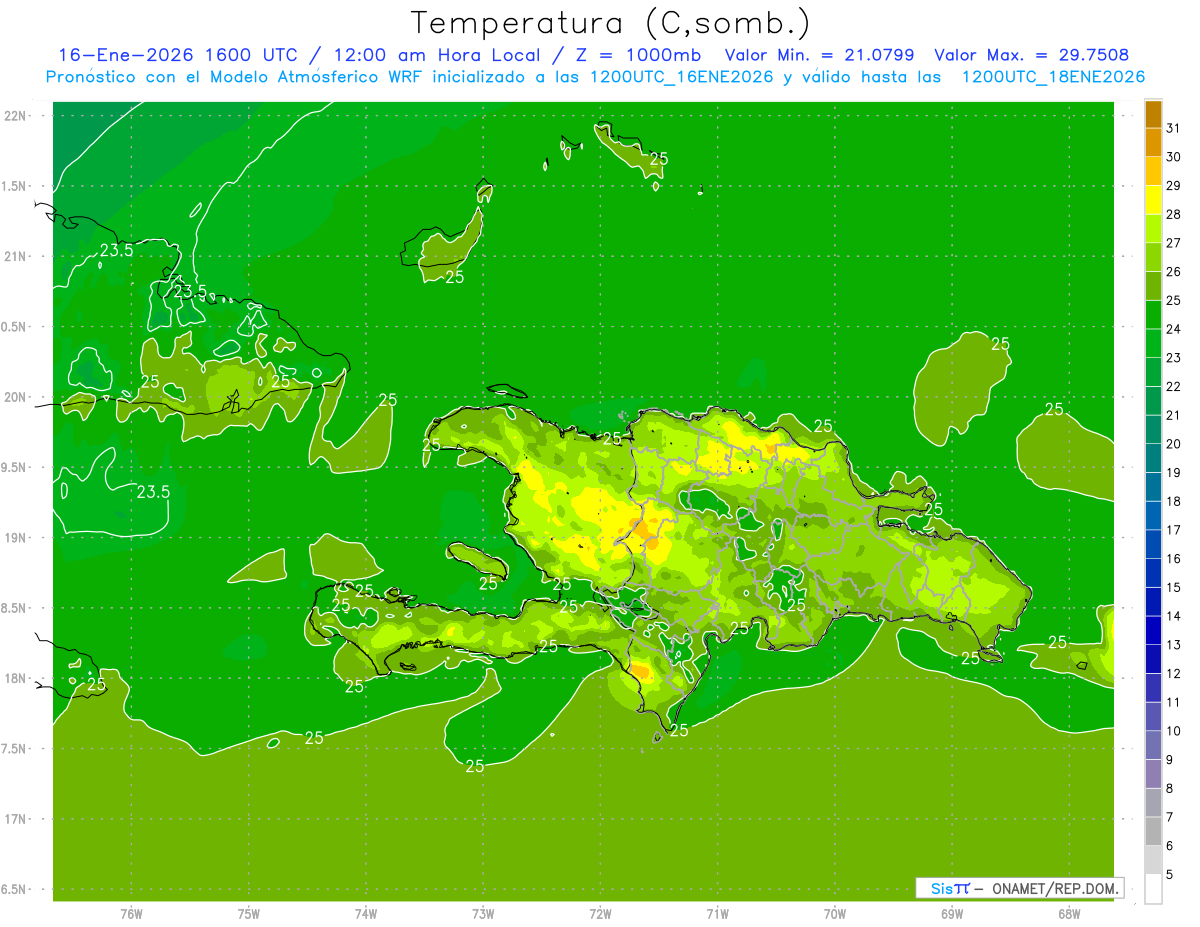Click the 72W longitude label
The height and width of the screenshot is (927, 1200).
[600, 913]
